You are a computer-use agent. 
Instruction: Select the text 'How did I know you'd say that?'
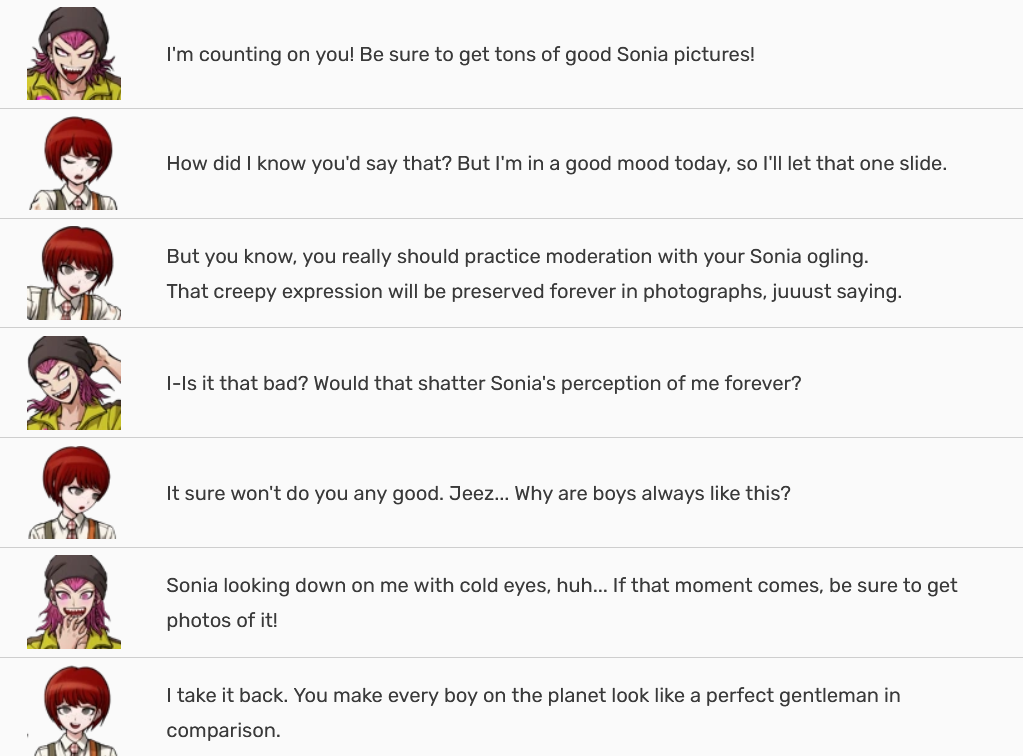(x=309, y=163)
